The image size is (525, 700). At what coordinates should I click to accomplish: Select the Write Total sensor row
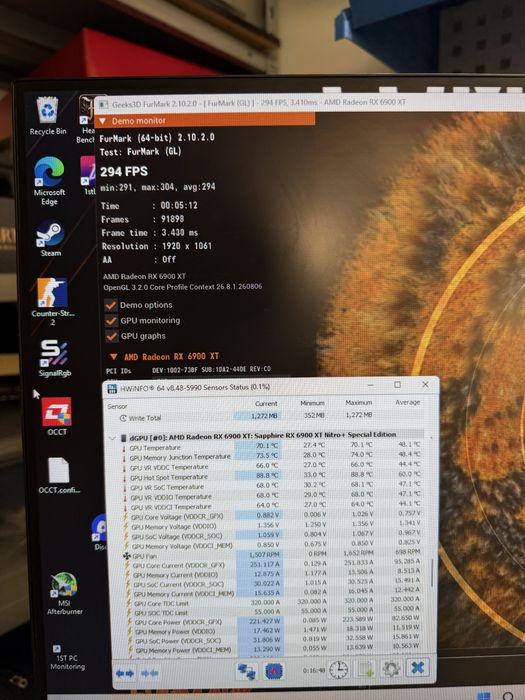pos(268,417)
